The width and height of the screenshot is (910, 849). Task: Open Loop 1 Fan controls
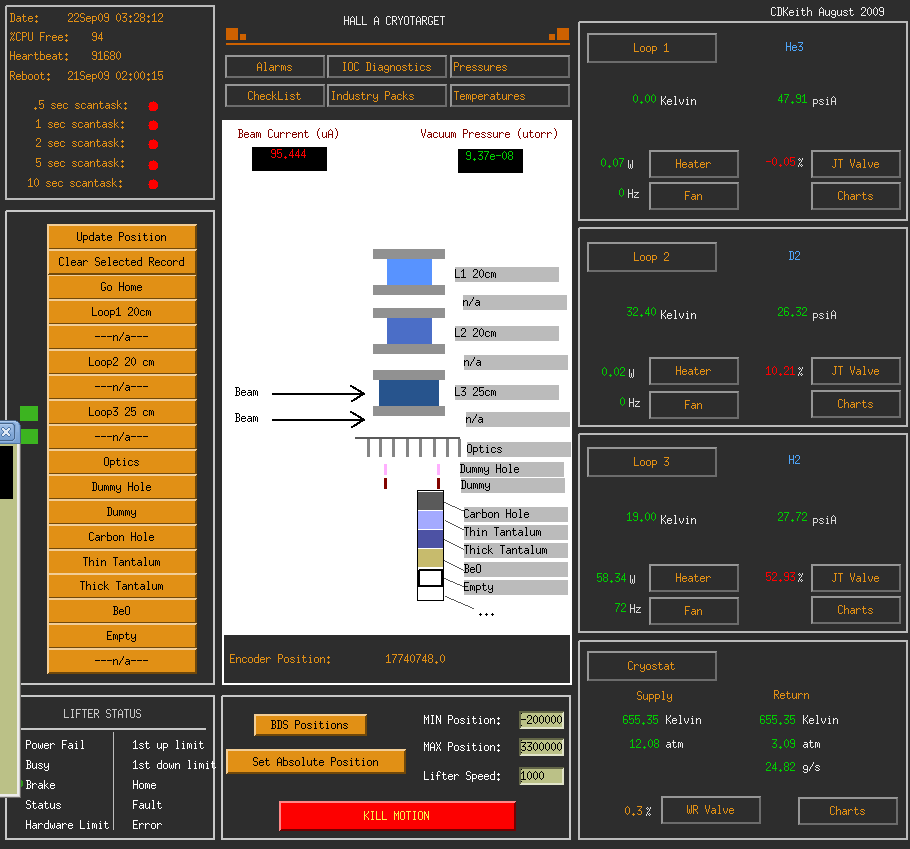click(694, 196)
